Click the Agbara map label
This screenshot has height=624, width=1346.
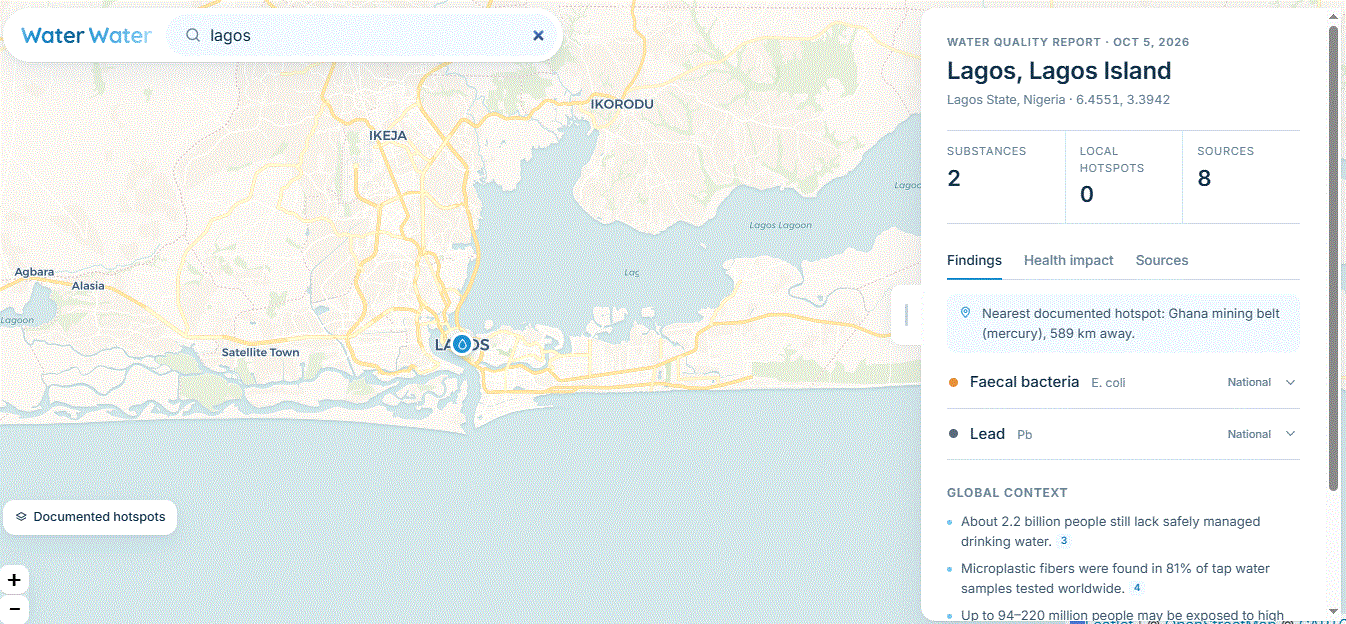tap(34, 272)
